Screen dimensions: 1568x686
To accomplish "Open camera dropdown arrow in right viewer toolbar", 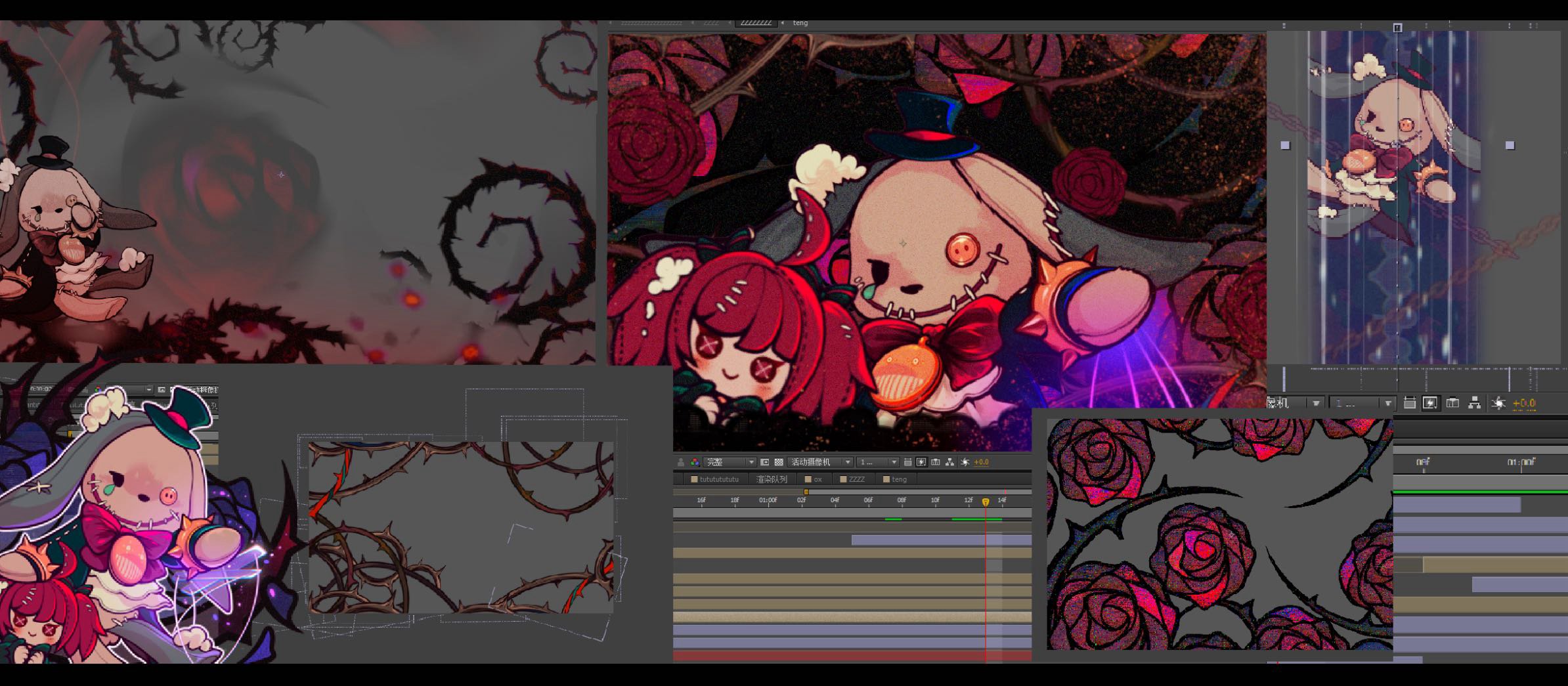I will [x=1316, y=403].
